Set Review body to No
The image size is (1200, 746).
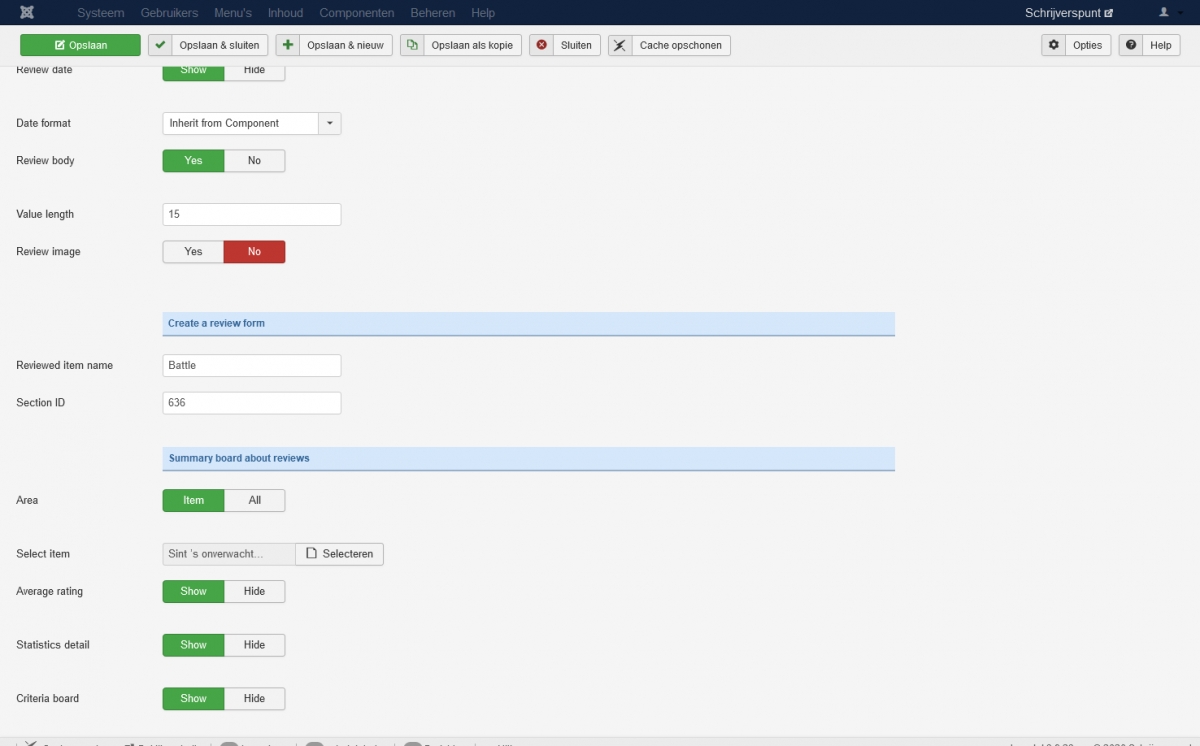point(254,161)
